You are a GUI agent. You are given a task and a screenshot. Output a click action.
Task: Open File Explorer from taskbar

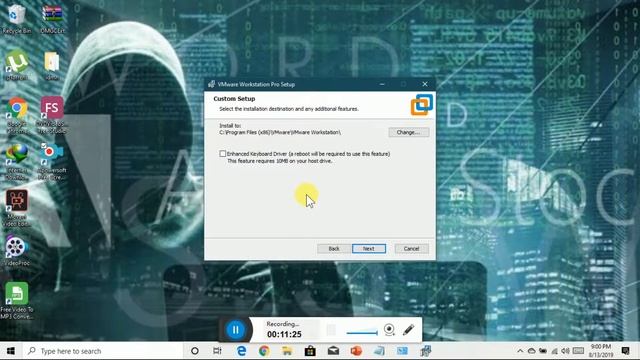click(287, 351)
